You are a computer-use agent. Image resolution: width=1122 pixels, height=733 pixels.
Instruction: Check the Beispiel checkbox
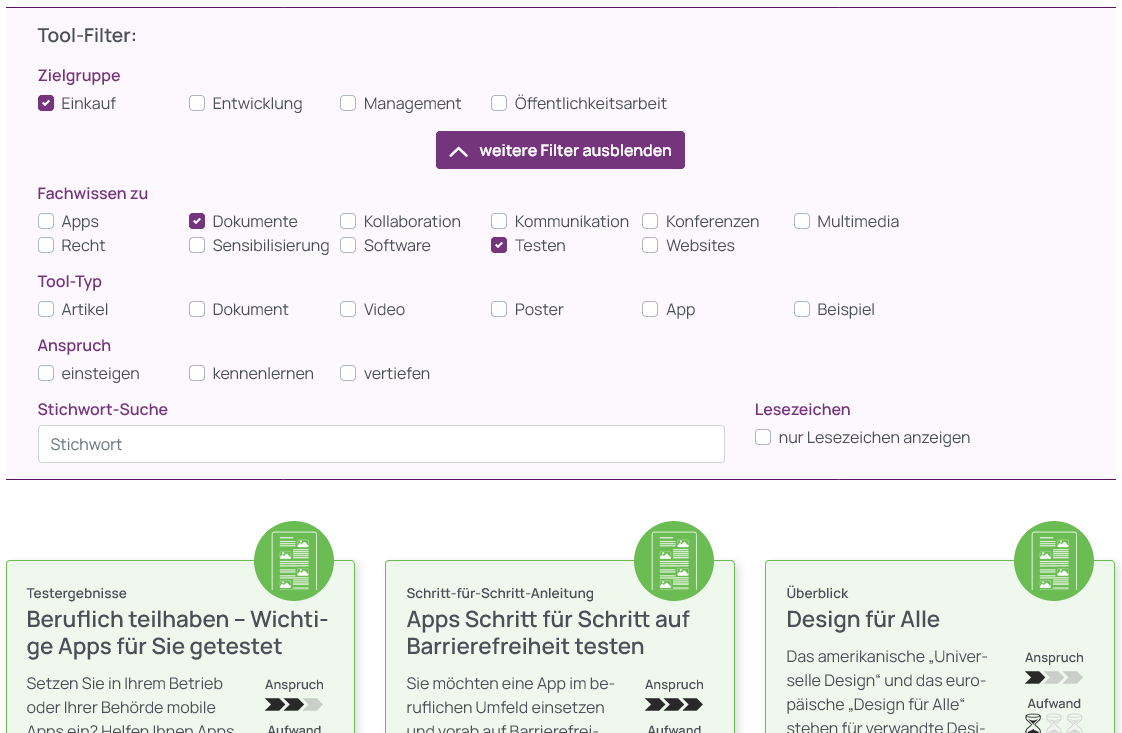pyautogui.click(x=801, y=309)
